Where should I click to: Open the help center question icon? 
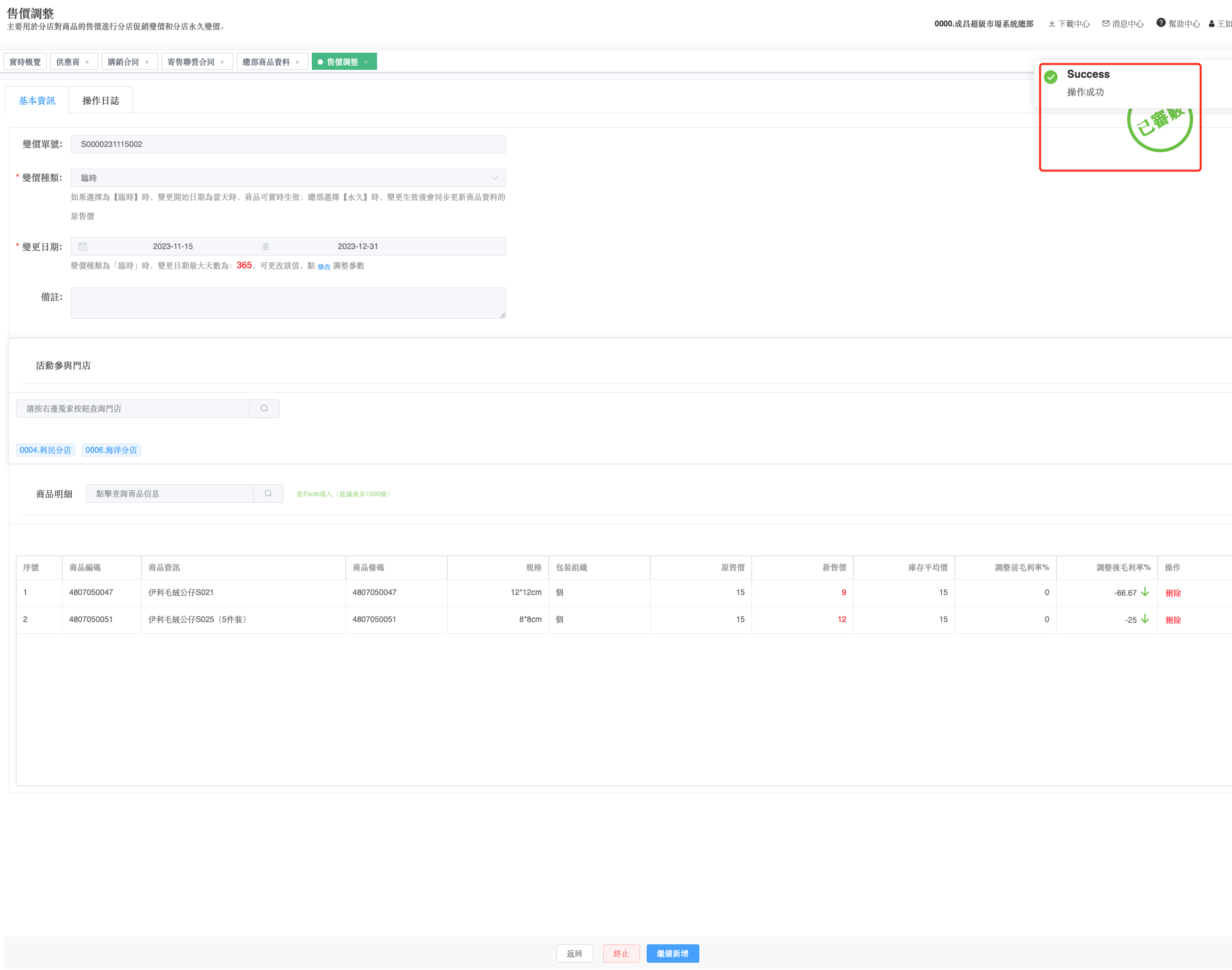[1161, 23]
